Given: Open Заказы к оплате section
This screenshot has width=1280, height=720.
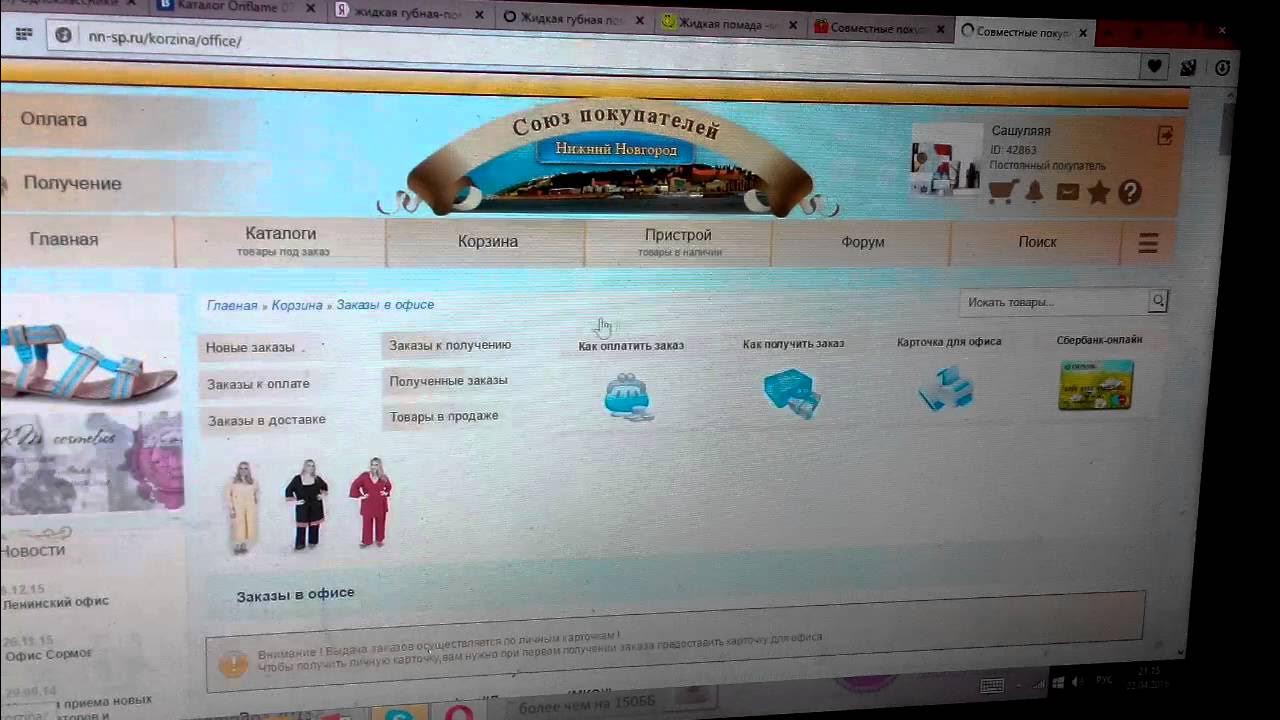Looking at the screenshot, I should click(258, 384).
